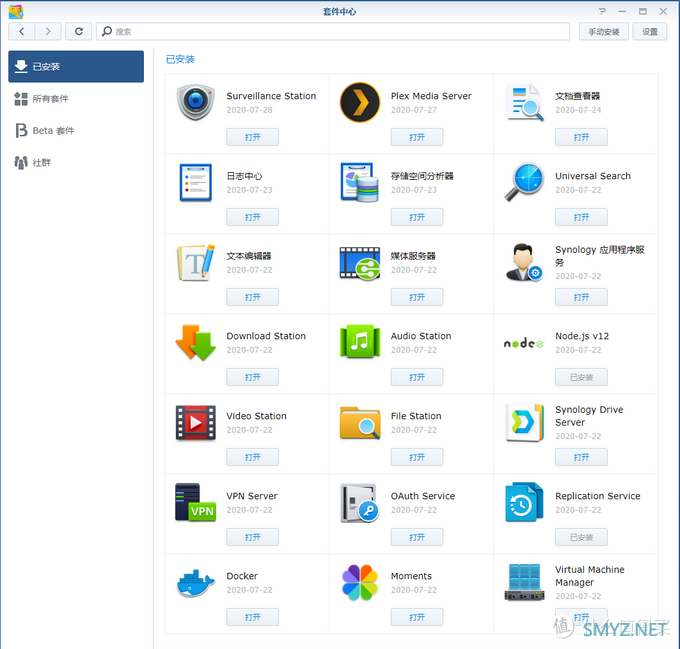Click the 媒体服务器 media server icon
680x649 pixels.
[x=360, y=263]
